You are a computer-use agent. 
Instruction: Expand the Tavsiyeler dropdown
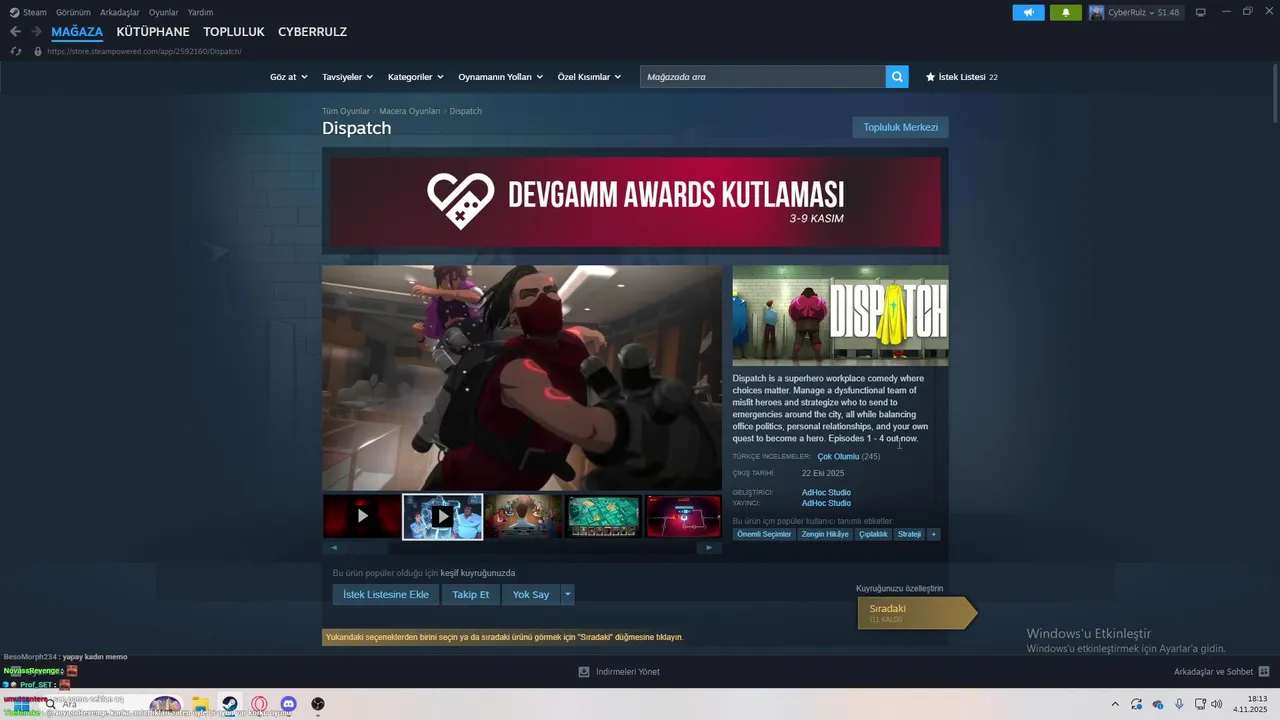pyautogui.click(x=347, y=77)
